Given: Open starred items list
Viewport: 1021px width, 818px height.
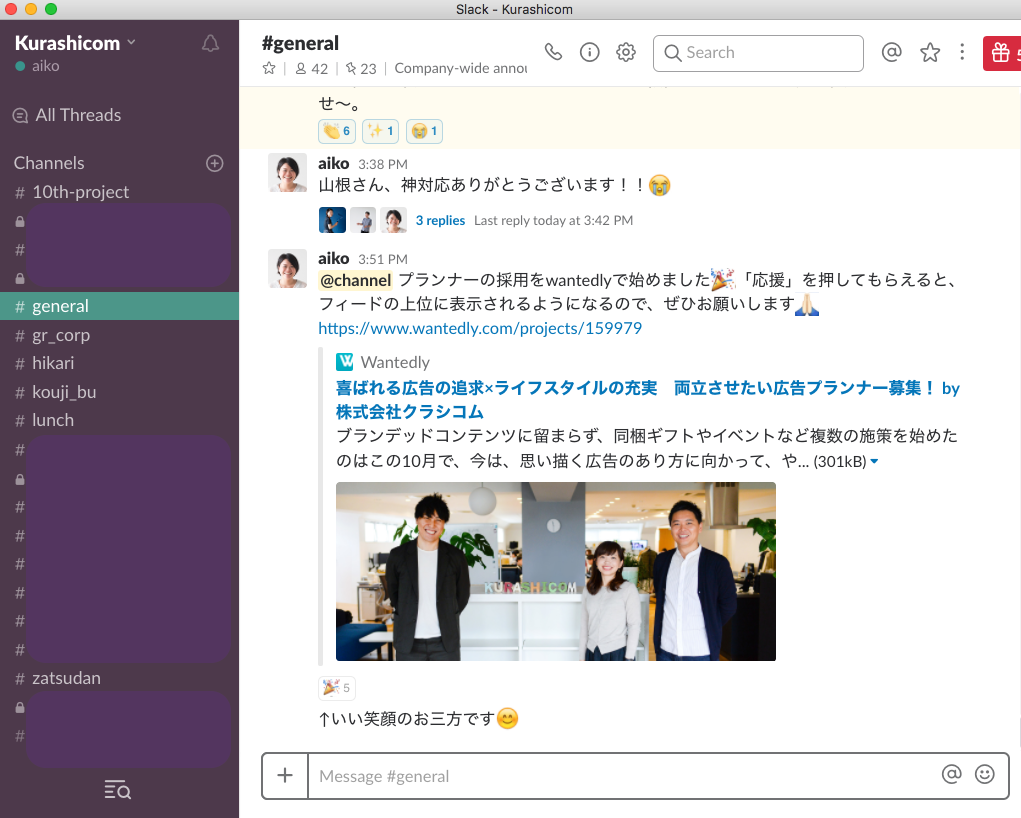Looking at the screenshot, I should 930,52.
